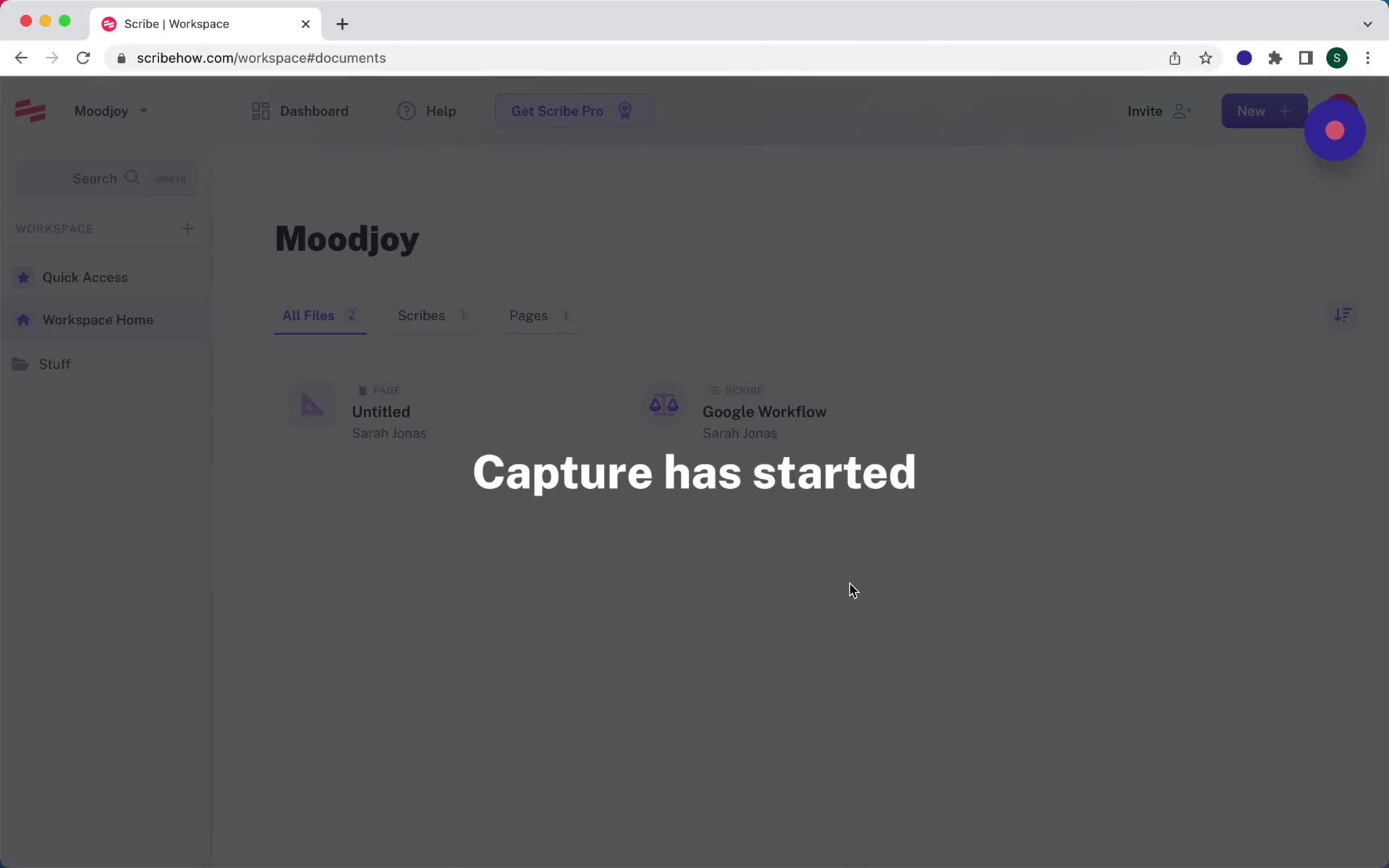The height and width of the screenshot is (868, 1389).
Task: Click the Get Scribe Pro button
Action: pyautogui.click(x=572, y=111)
